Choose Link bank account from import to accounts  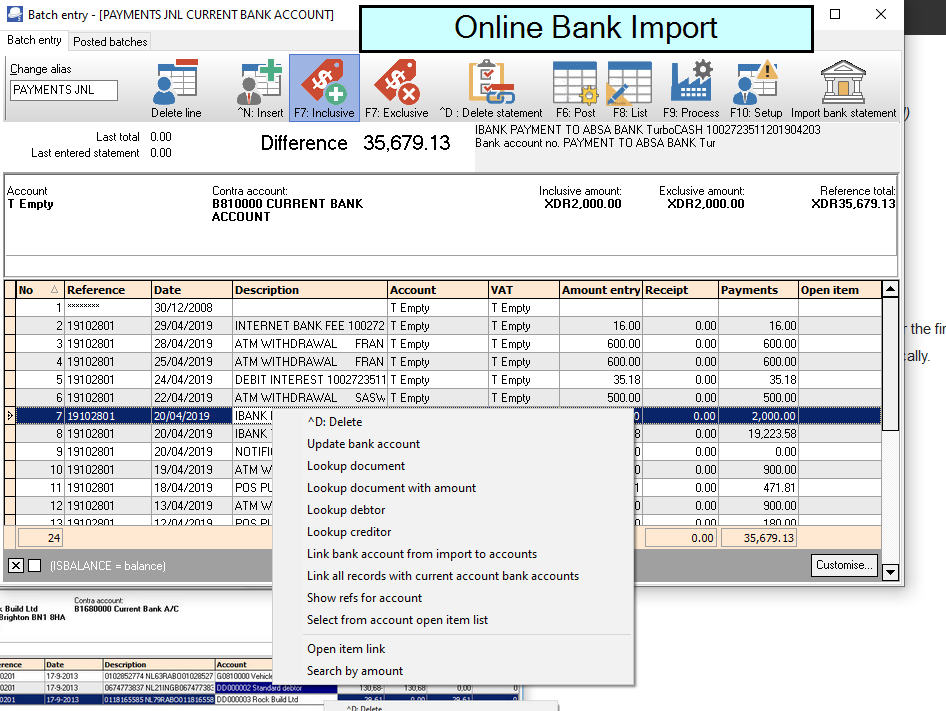(422, 554)
